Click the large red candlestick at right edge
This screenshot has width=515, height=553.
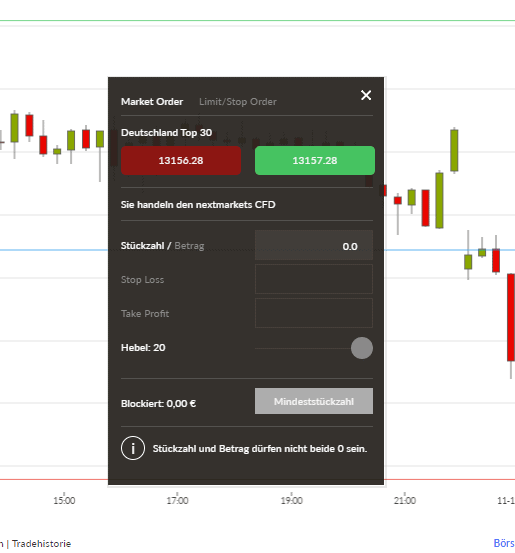point(511,317)
